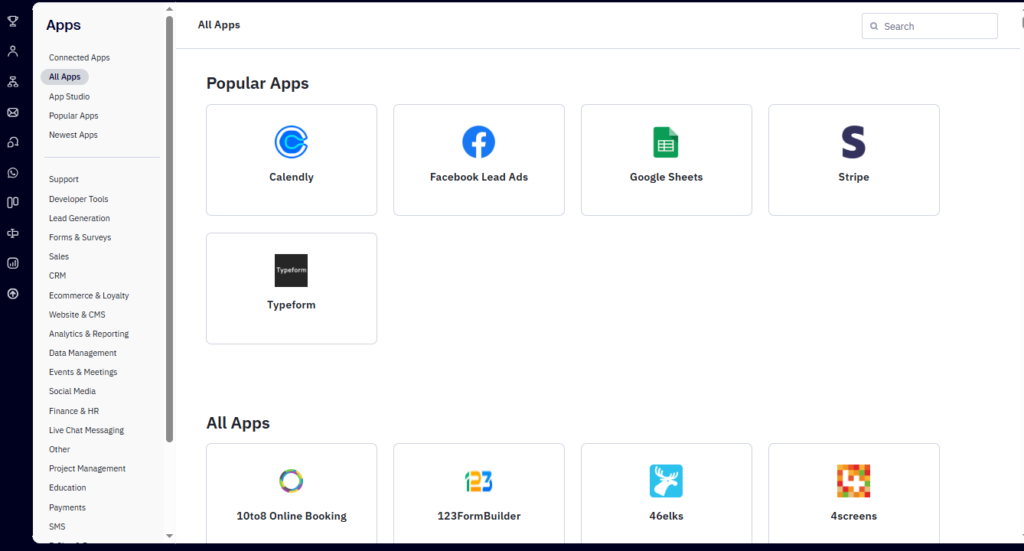
Task: Click the 10to8 colorful ring logo
Action: [x=291, y=481]
